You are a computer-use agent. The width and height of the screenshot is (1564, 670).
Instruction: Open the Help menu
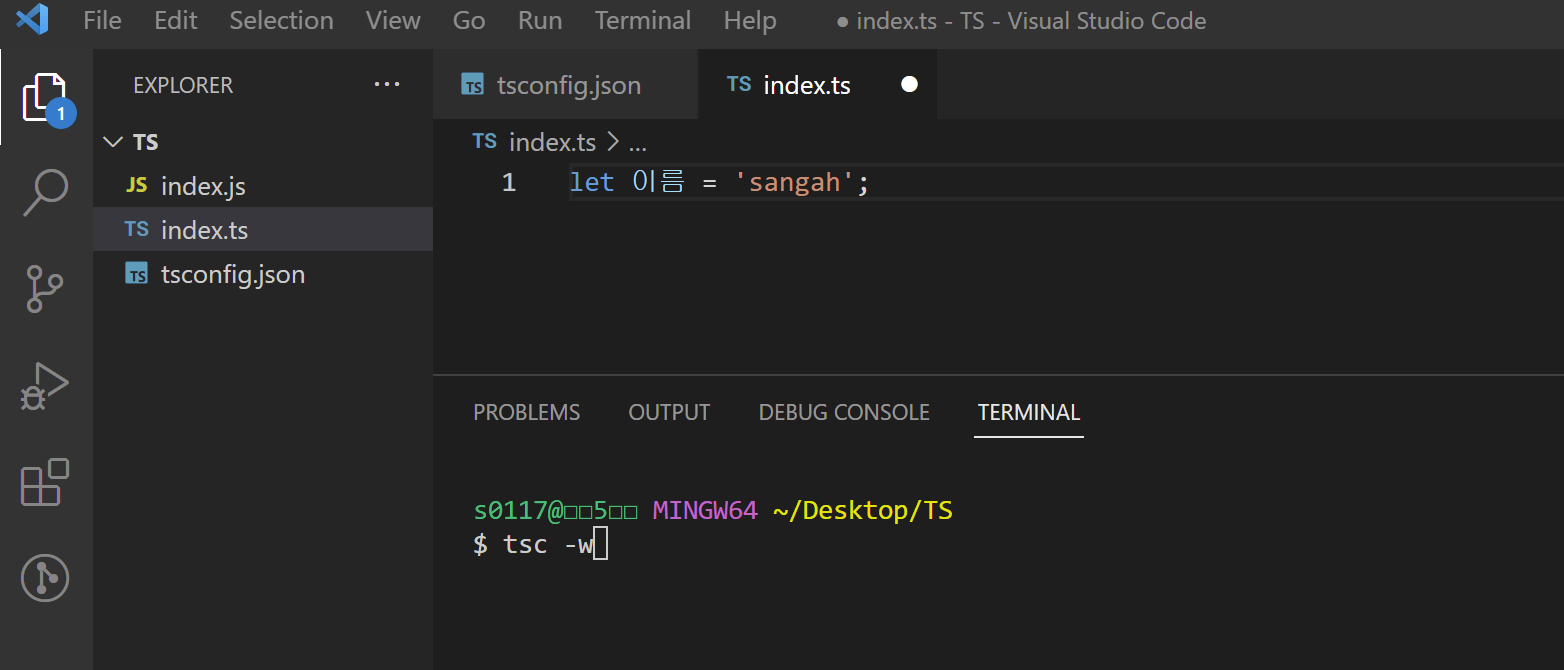click(750, 20)
